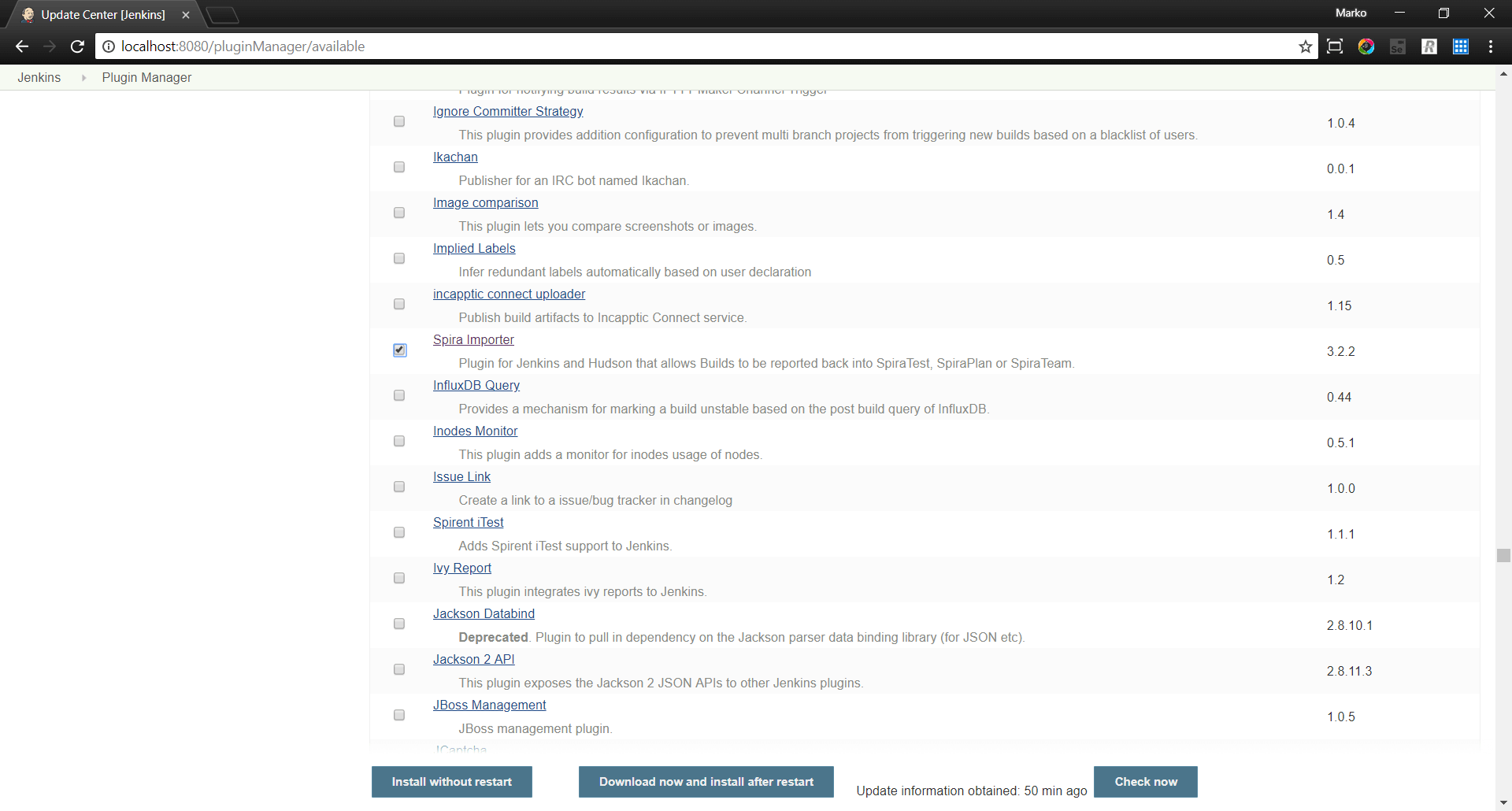Click Install without restart button

pyautogui.click(x=452, y=782)
